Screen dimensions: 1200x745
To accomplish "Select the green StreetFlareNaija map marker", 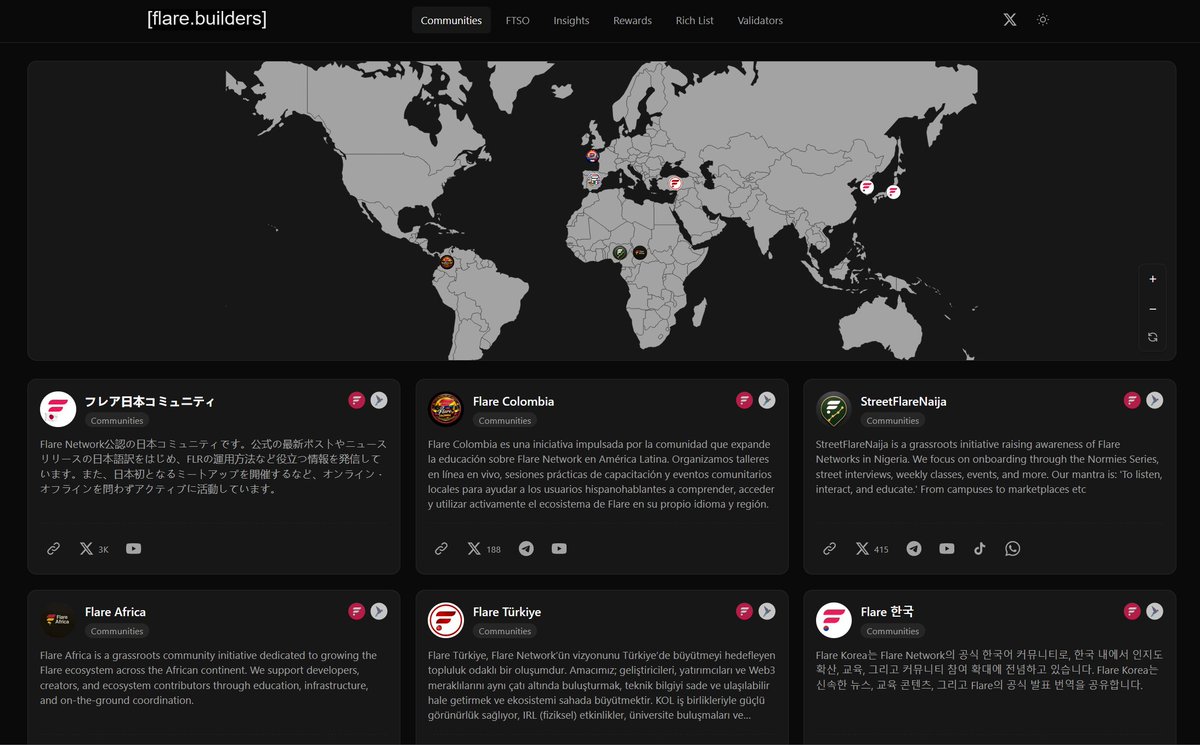I will (619, 252).
